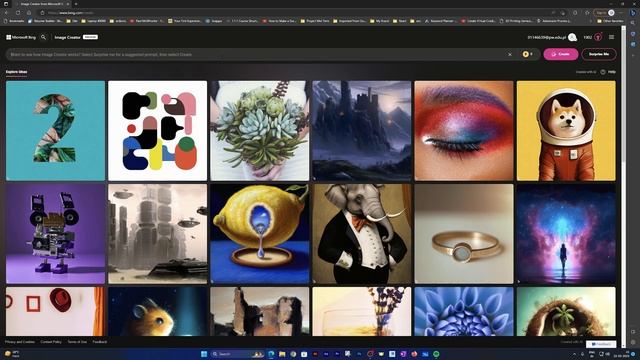Open the Windows Start button
Screen dimensions: 640x360
coord(204,354)
